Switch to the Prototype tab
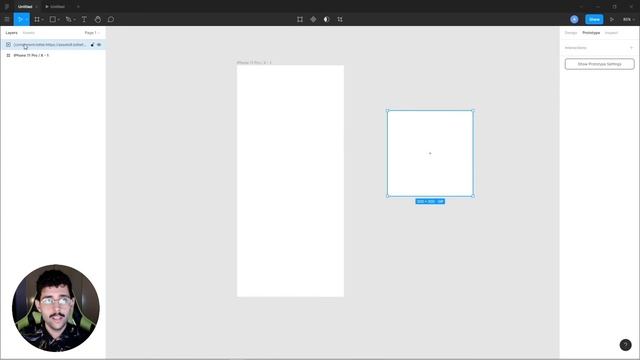640x360 pixels. (591, 33)
